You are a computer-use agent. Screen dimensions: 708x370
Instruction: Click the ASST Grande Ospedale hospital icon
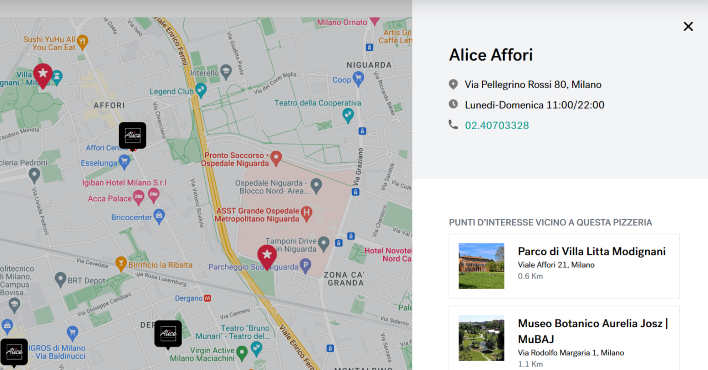(x=307, y=213)
